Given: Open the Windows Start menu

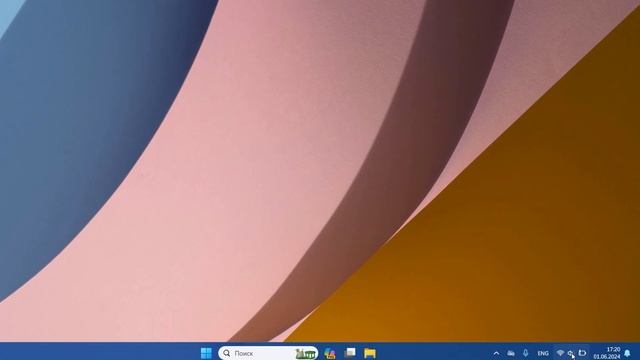Looking at the screenshot, I should coord(207,353).
